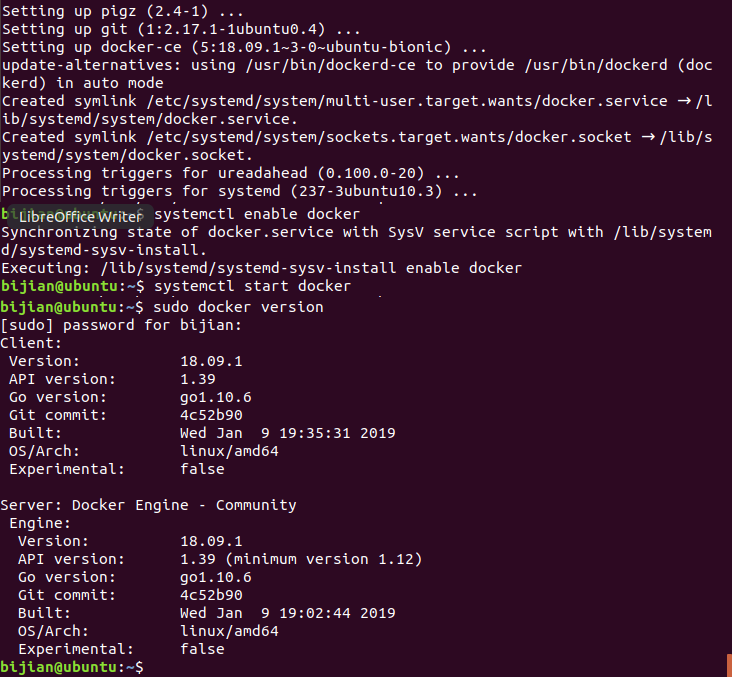Image resolution: width=732 pixels, height=677 pixels.
Task: Click the 'Setting up git' output line
Action: pyautogui.click(x=171, y=29)
